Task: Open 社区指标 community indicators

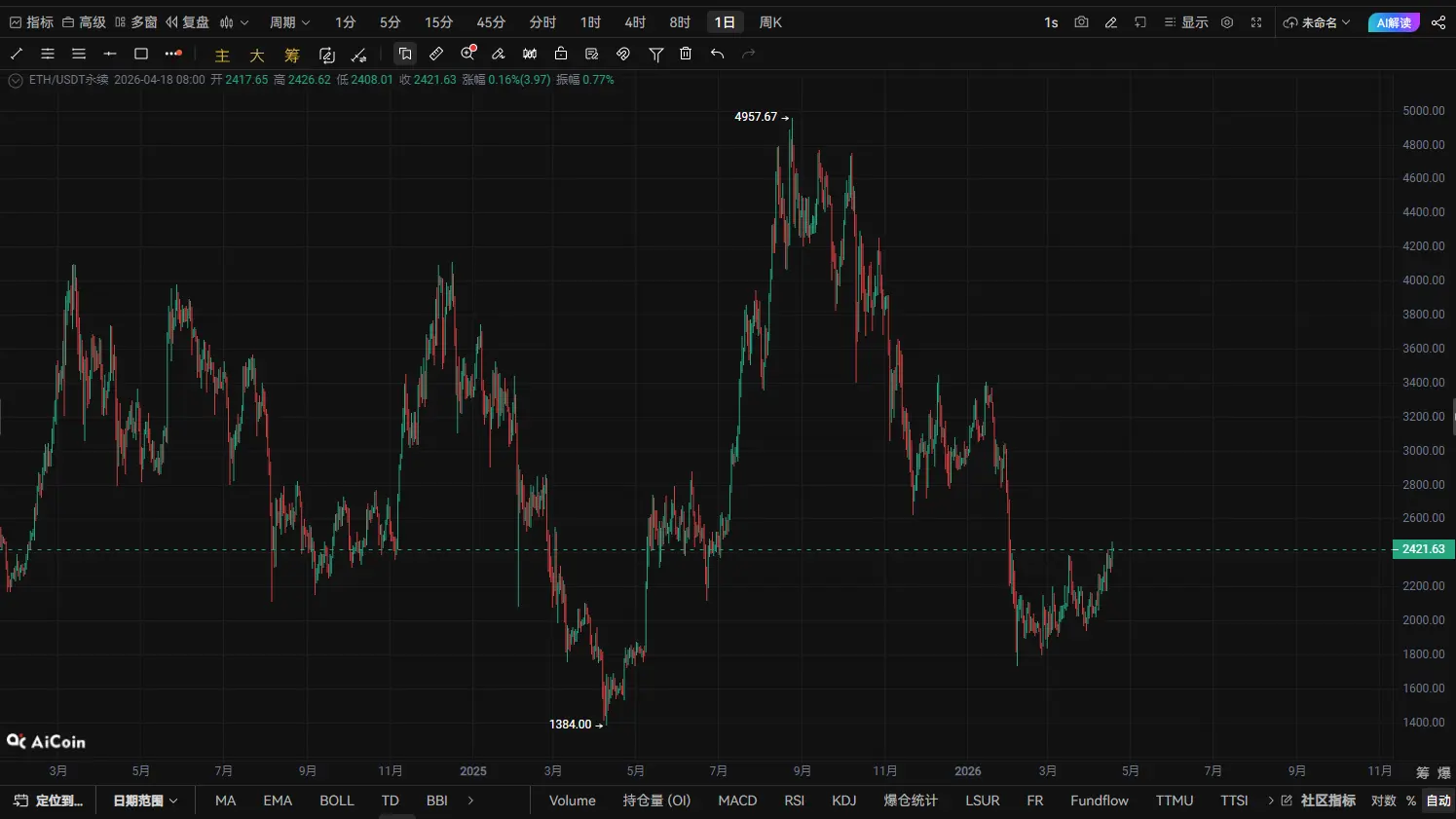Action: [1319, 800]
